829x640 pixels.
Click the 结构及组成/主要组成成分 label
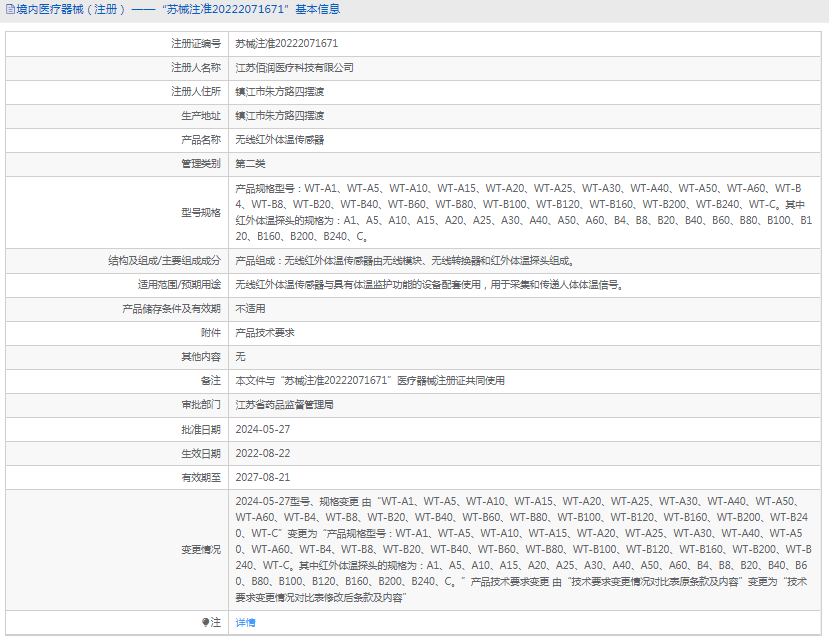pyautogui.click(x=164, y=261)
